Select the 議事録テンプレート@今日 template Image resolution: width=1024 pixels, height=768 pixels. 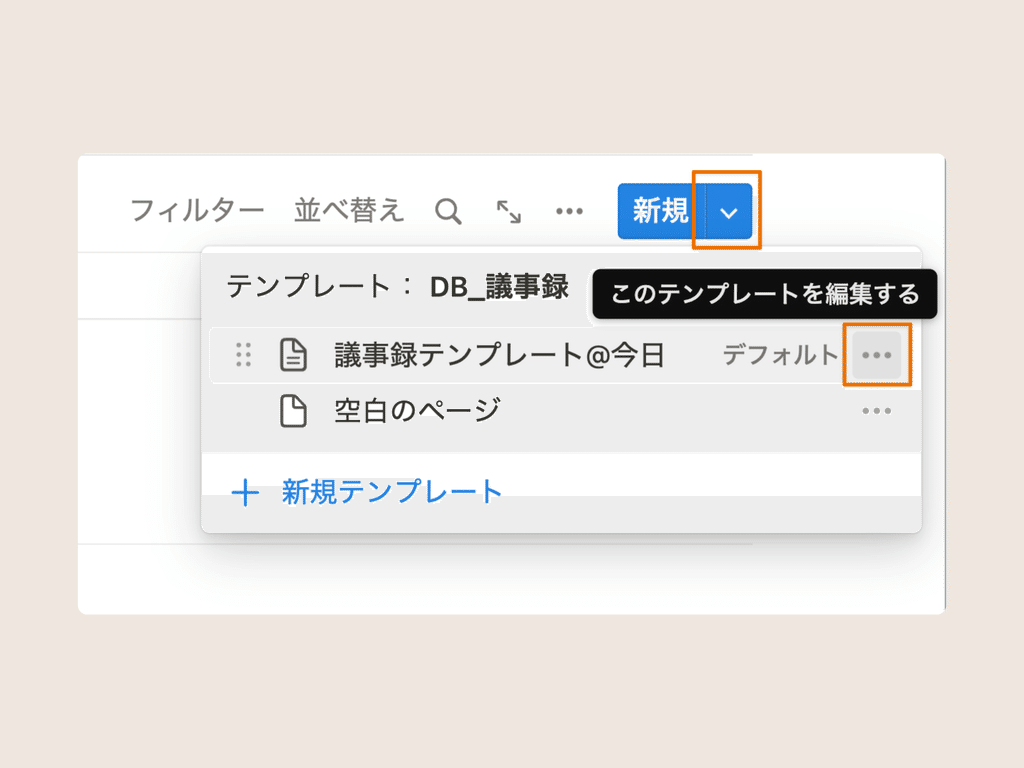click(500, 355)
